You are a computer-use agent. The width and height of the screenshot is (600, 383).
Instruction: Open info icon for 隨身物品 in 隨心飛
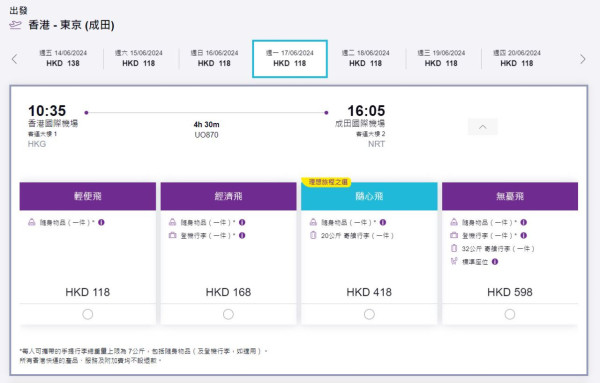click(383, 222)
